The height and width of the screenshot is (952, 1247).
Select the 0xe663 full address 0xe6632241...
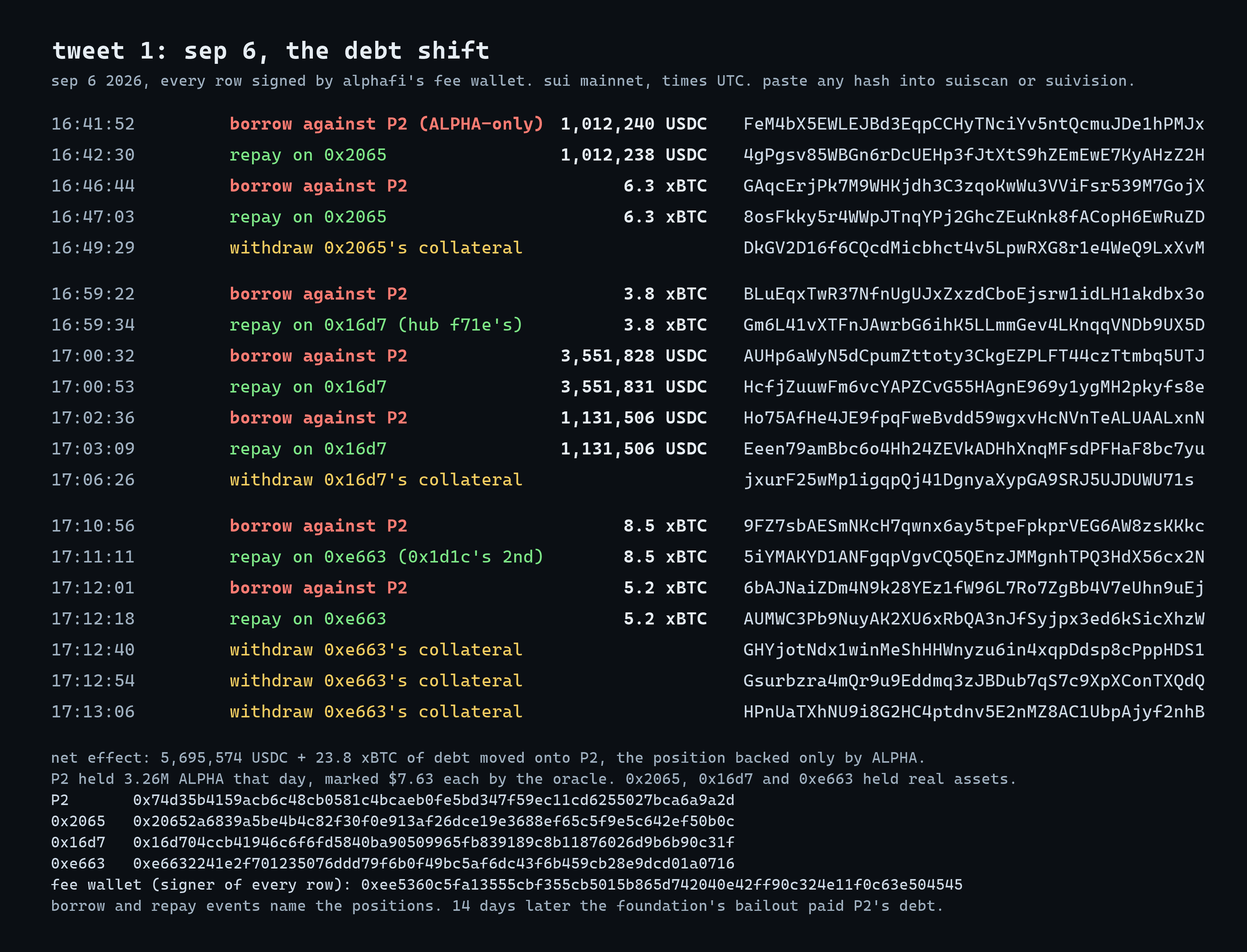(434, 864)
